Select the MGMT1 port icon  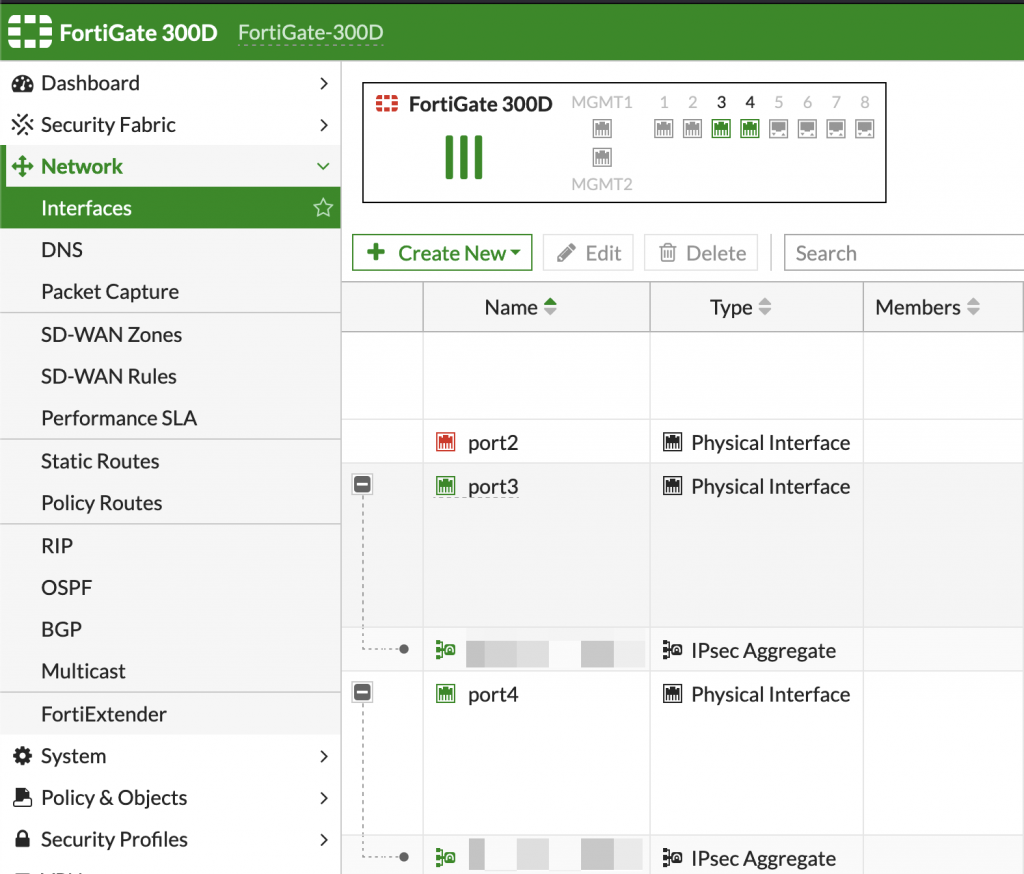click(x=602, y=129)
